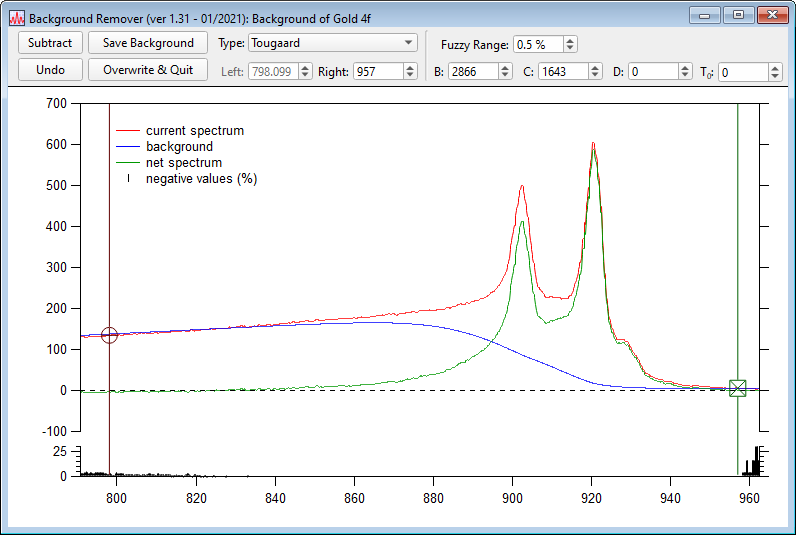Click the Left field up arrow
Image resolution: width=796 pixels, height=535 pixels.
tap(305, 68)
